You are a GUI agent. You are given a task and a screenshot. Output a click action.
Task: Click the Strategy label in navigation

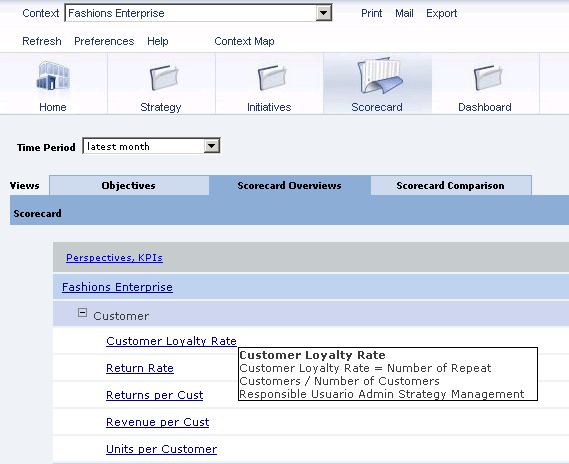pos(160,107)
